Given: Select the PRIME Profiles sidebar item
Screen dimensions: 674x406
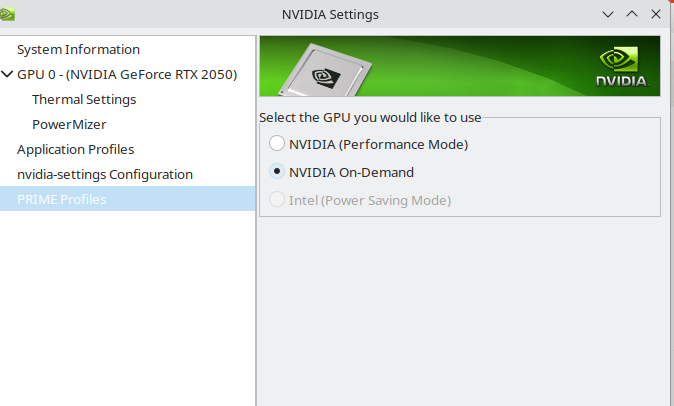Looking at the screenshot, I should pos(61,199).
